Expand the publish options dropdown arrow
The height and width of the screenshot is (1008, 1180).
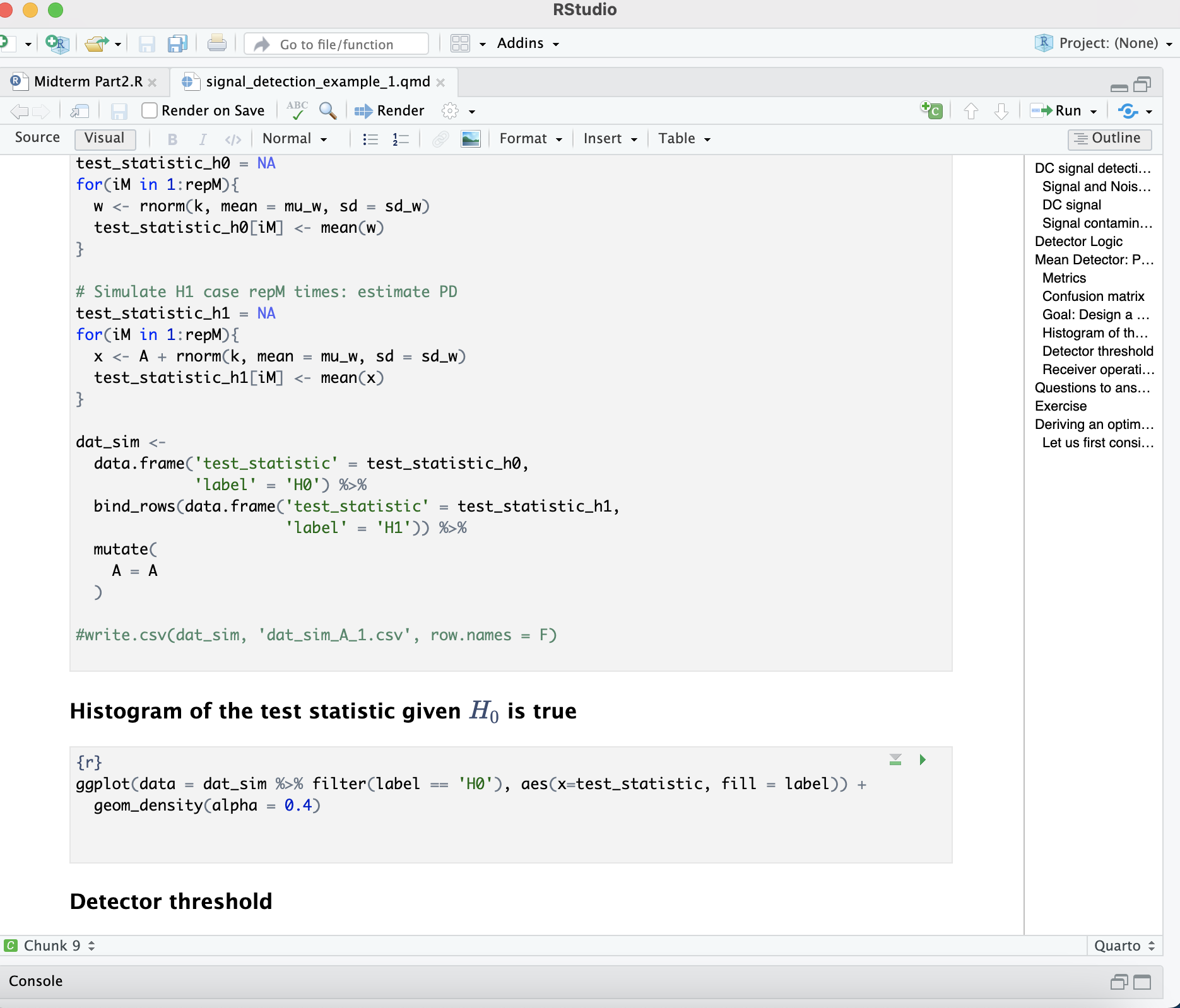coord(1149,112)
